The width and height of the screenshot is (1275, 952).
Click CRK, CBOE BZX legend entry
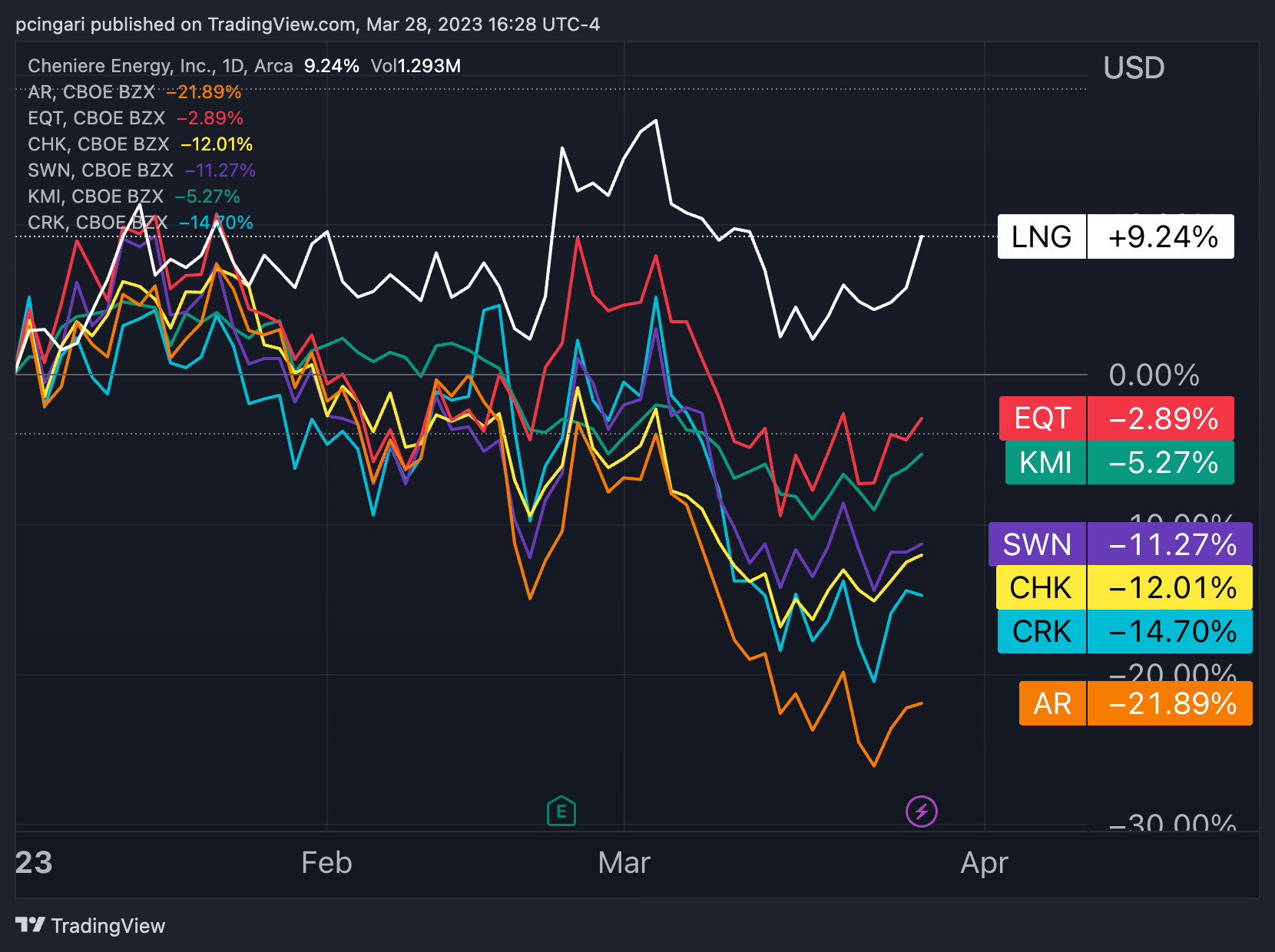coord(140,223)
